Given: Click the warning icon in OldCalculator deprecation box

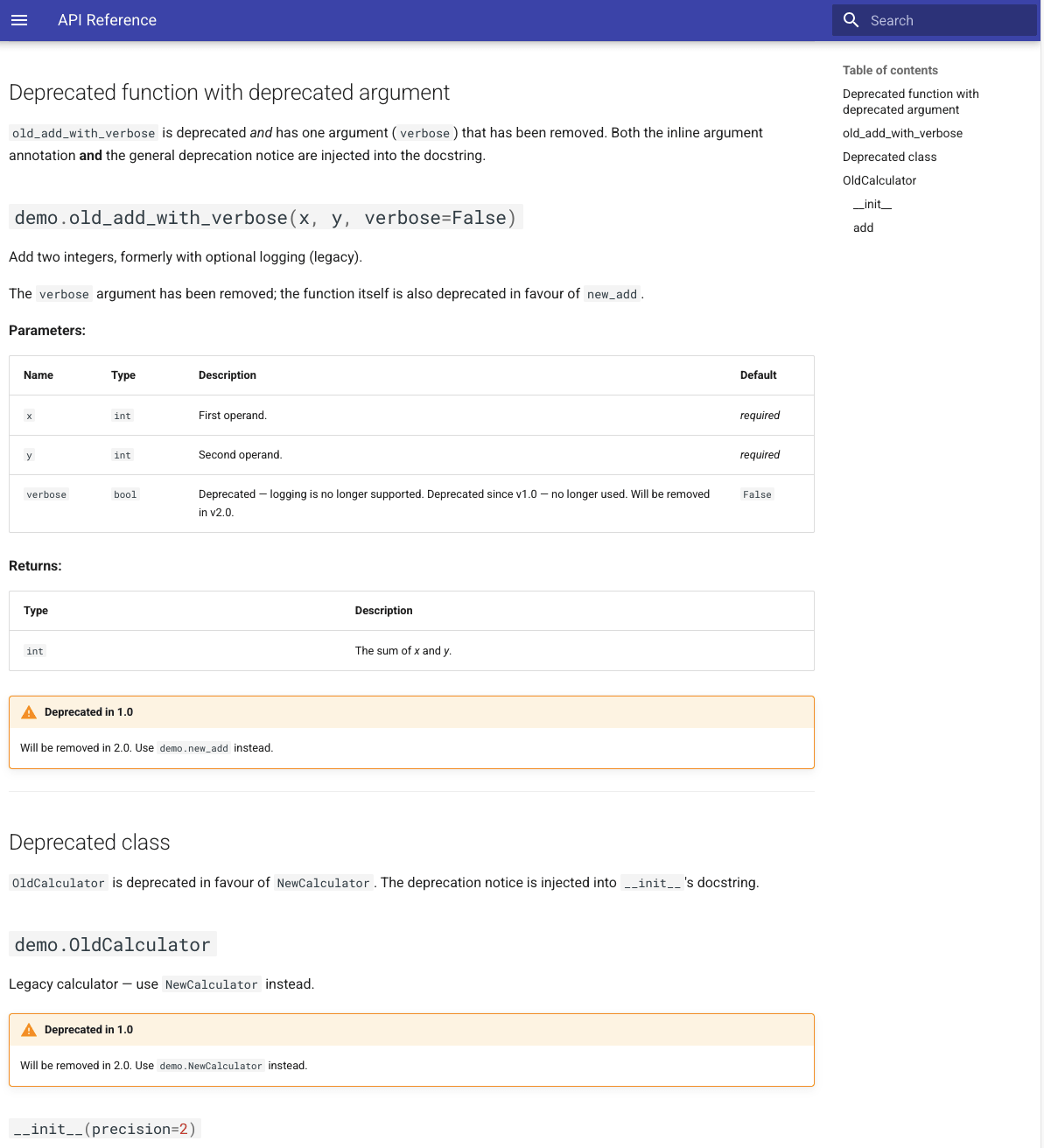Looking at the screenshot, I should pyautogui.click(x=29, y=1029).
